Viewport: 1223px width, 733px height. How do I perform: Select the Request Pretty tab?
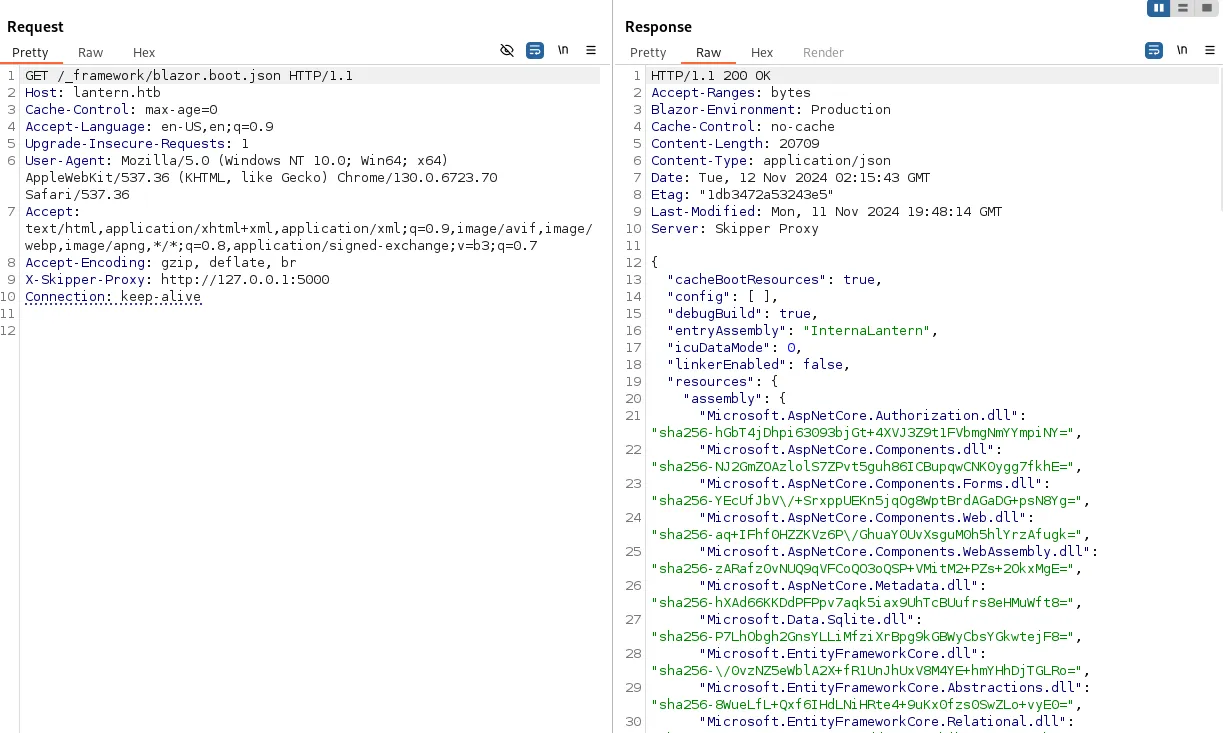coord(31,52)
